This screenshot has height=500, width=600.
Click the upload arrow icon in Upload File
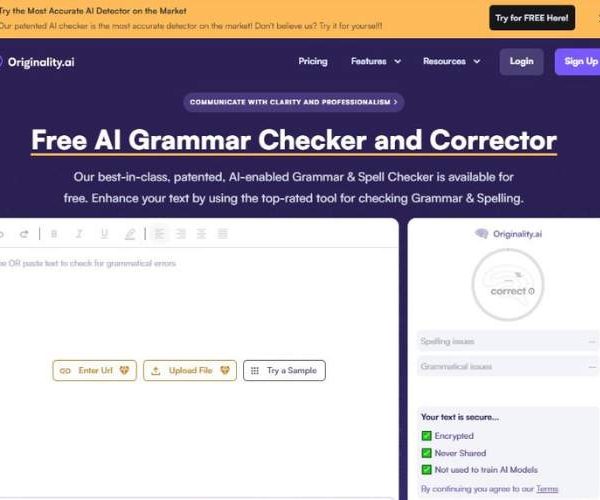click(x=156, y=371)
